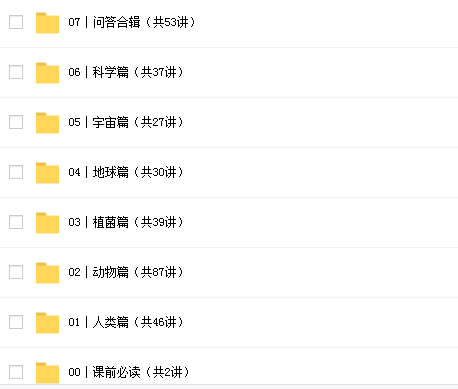Check the box for 05 宇宙篇
458x389 pixels.
click(x=16, y=122)
